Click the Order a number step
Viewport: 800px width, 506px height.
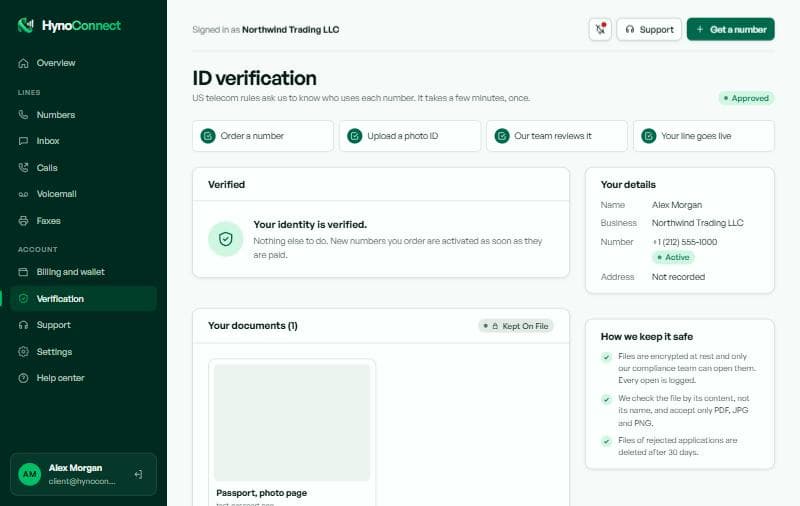(263, 136)
